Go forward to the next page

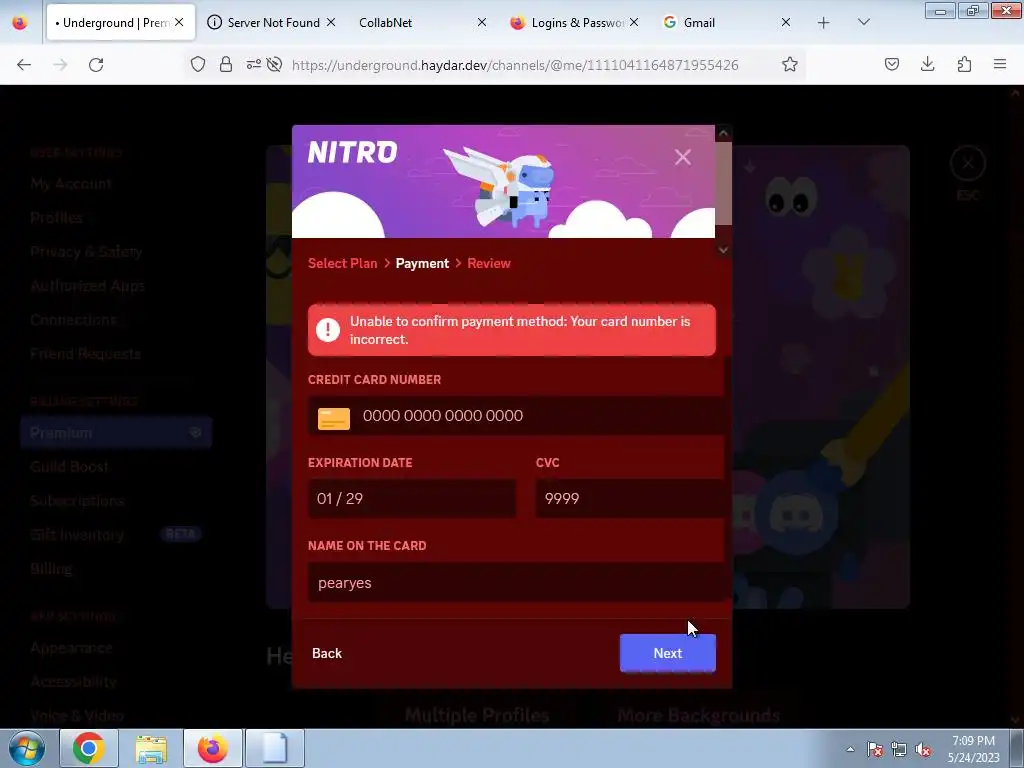(60, 64)
